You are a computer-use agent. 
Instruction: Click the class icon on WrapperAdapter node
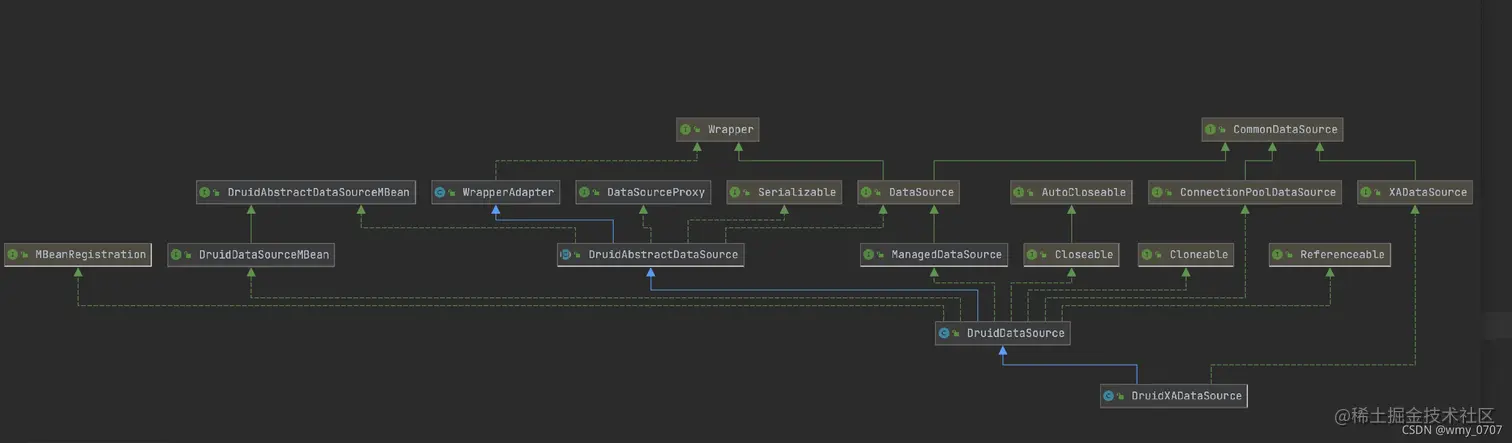point(440,192)
